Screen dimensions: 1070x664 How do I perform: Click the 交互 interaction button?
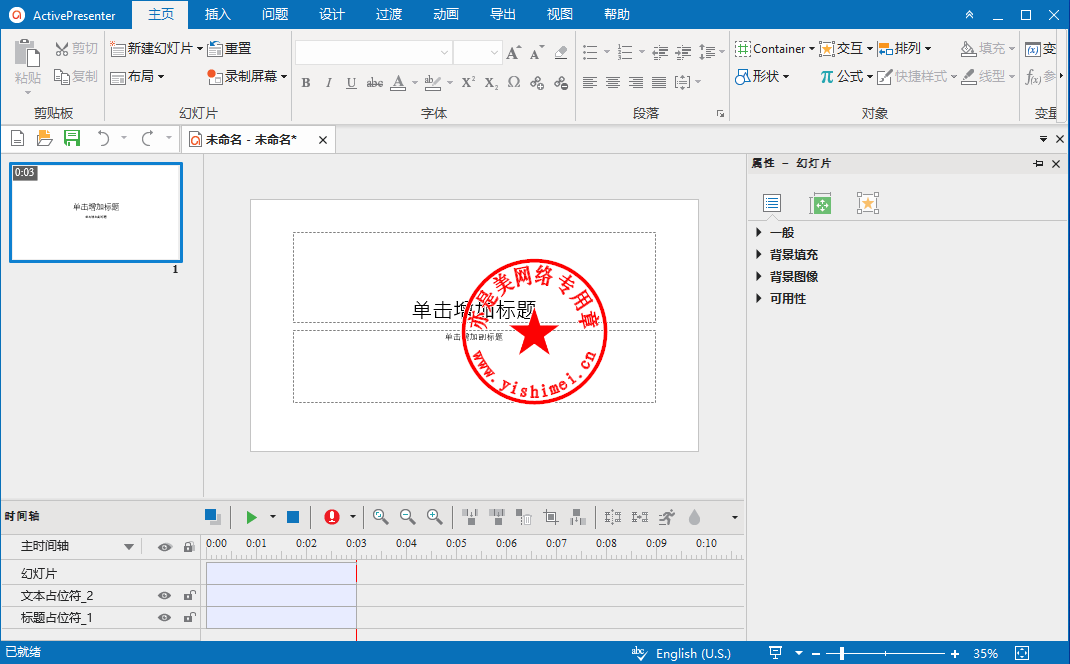tap(846, 48)
